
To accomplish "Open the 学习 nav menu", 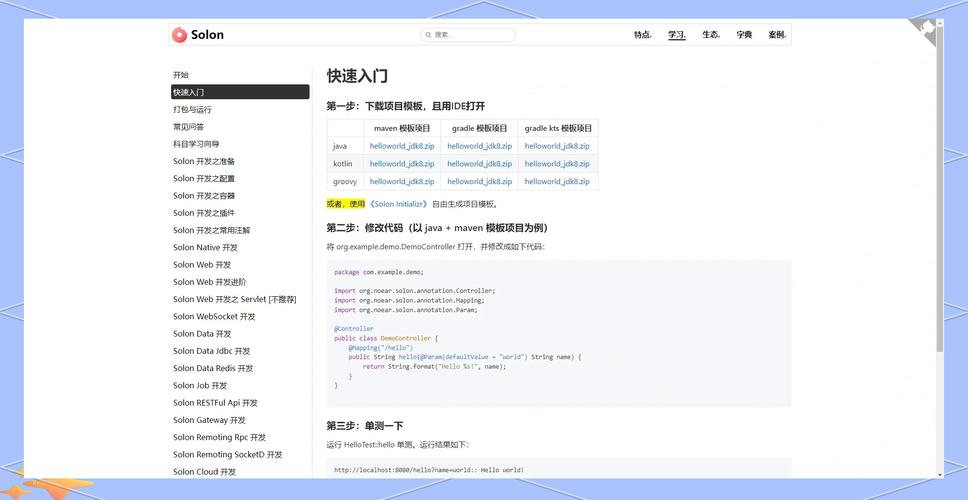I will coord(677,35).
